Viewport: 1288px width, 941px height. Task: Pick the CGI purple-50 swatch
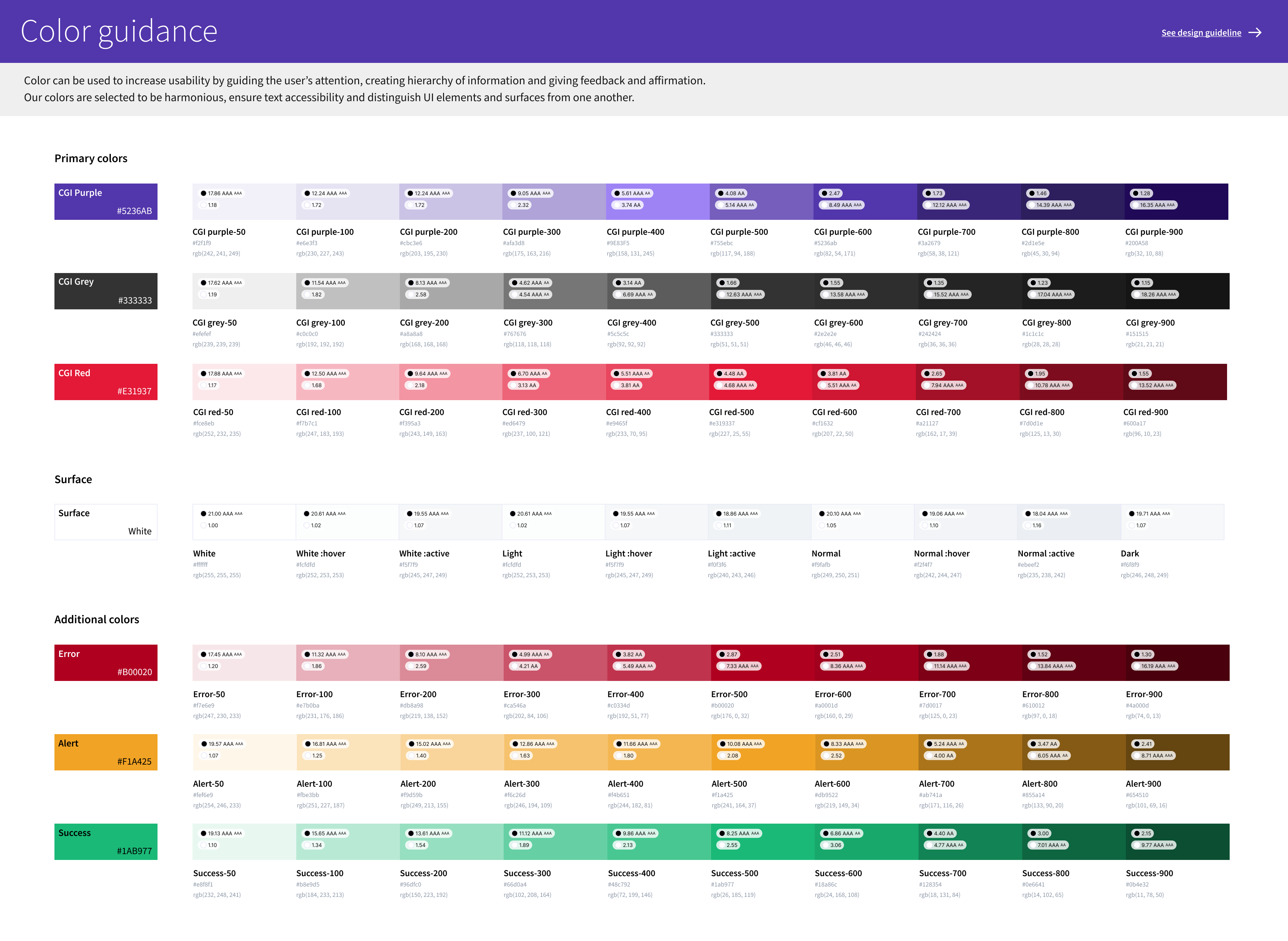coord(244,202)
